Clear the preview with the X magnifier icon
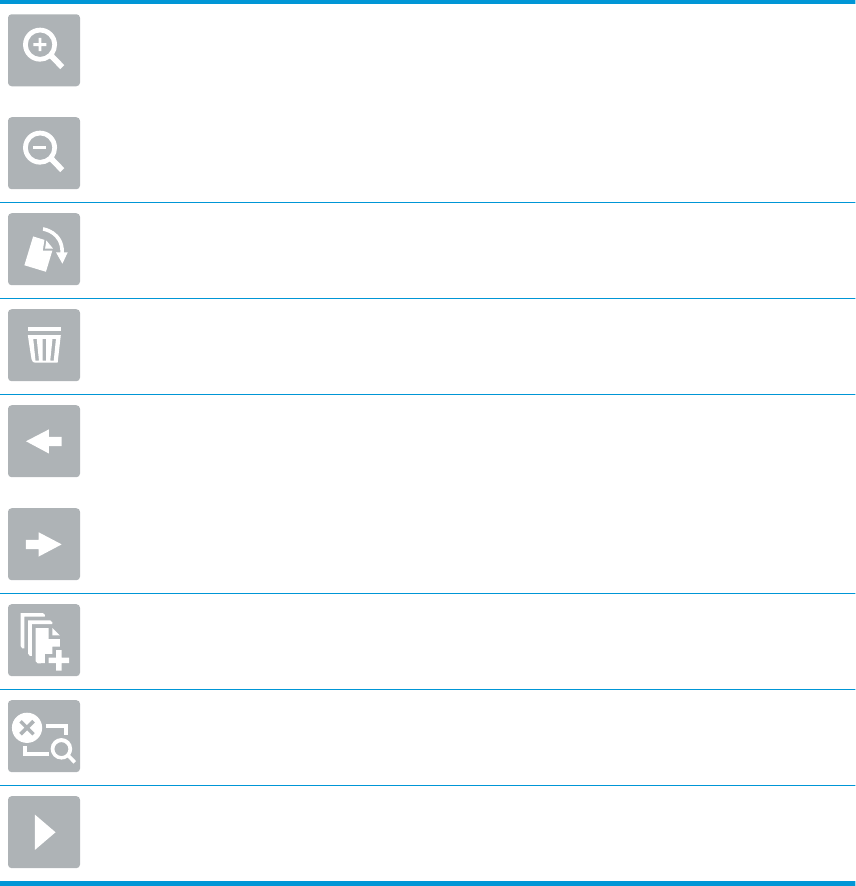The height and width of the screenshot is (886, 856). [44, 736]
